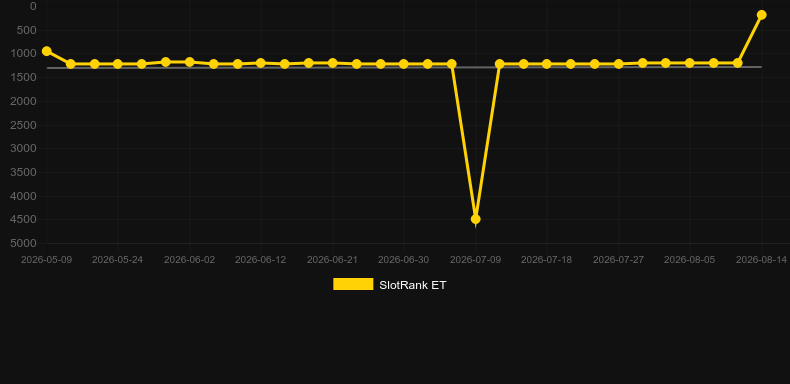Click the y-axis value 4500
790x384 pixels.
tap(24, 220)
